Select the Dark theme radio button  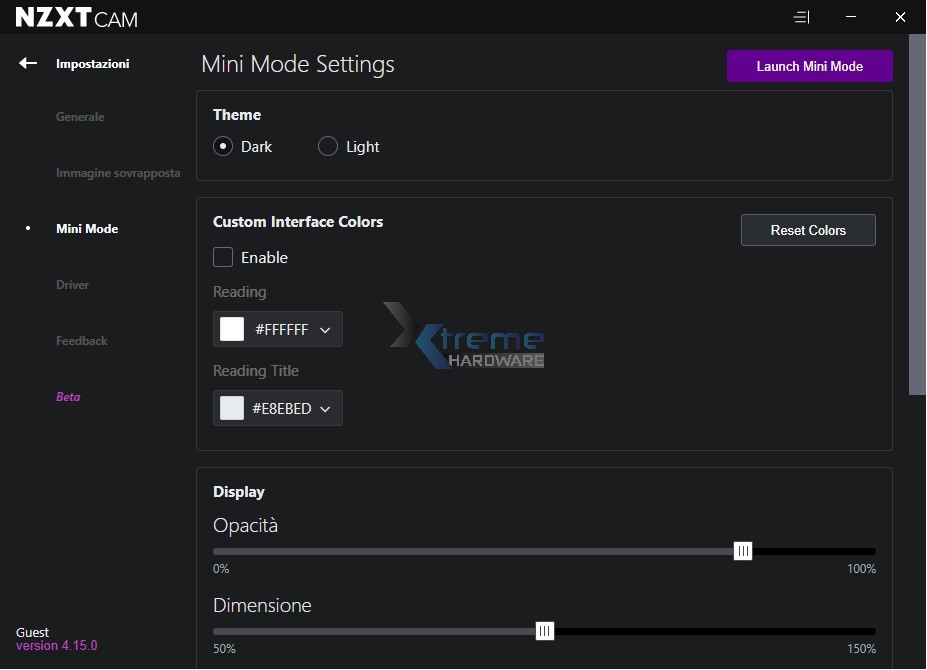point(223,146)
